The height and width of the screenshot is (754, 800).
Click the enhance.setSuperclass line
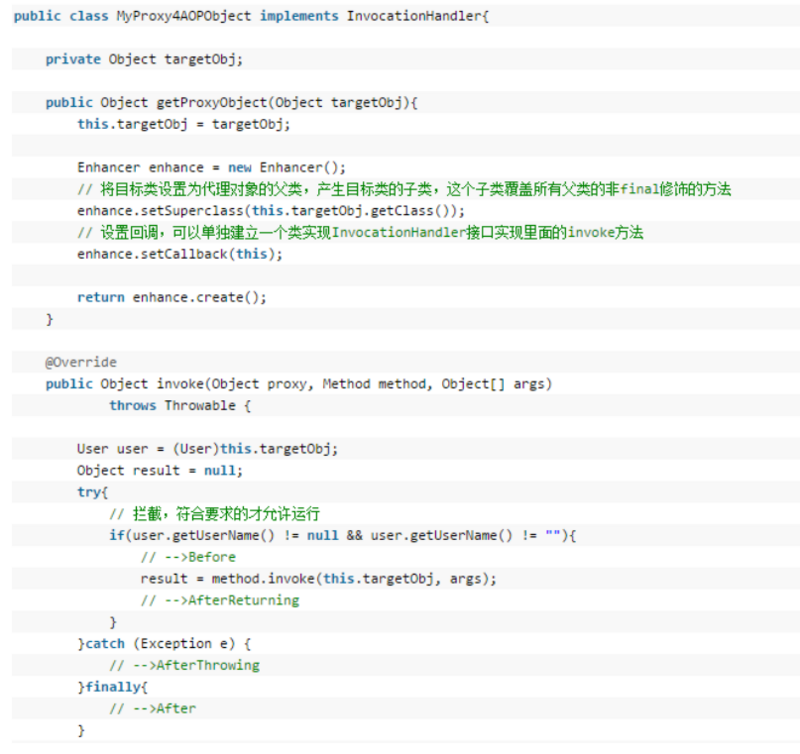(271, 211)
